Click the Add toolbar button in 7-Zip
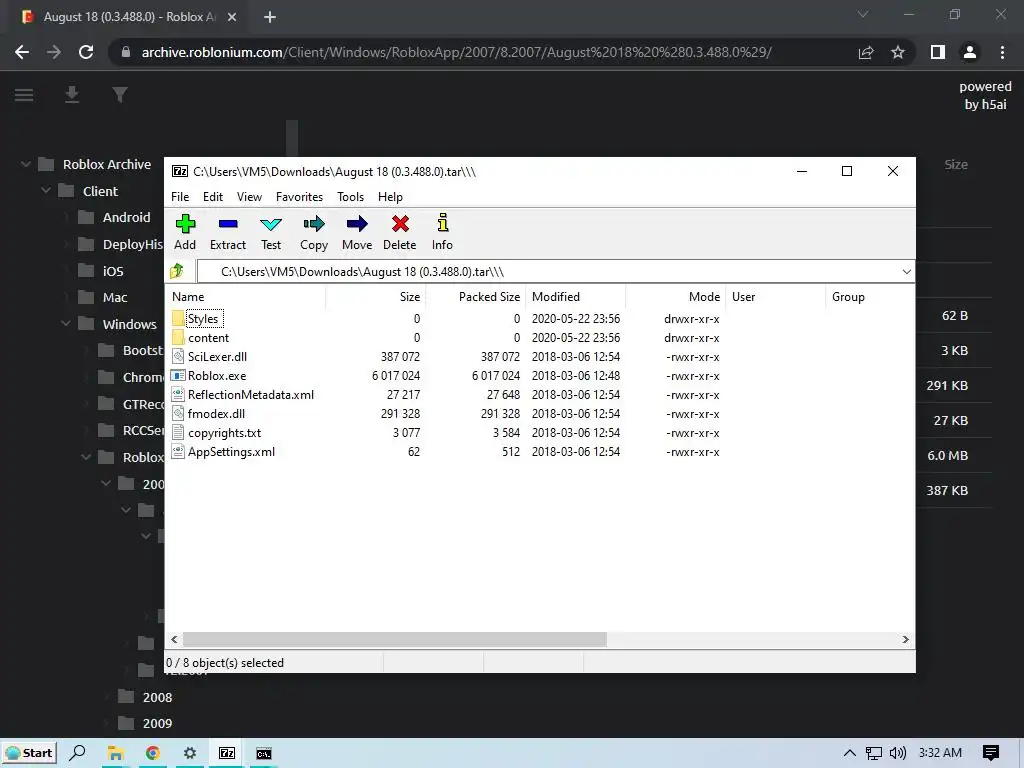Screen dimensions: 1024x768 point(185,232)
